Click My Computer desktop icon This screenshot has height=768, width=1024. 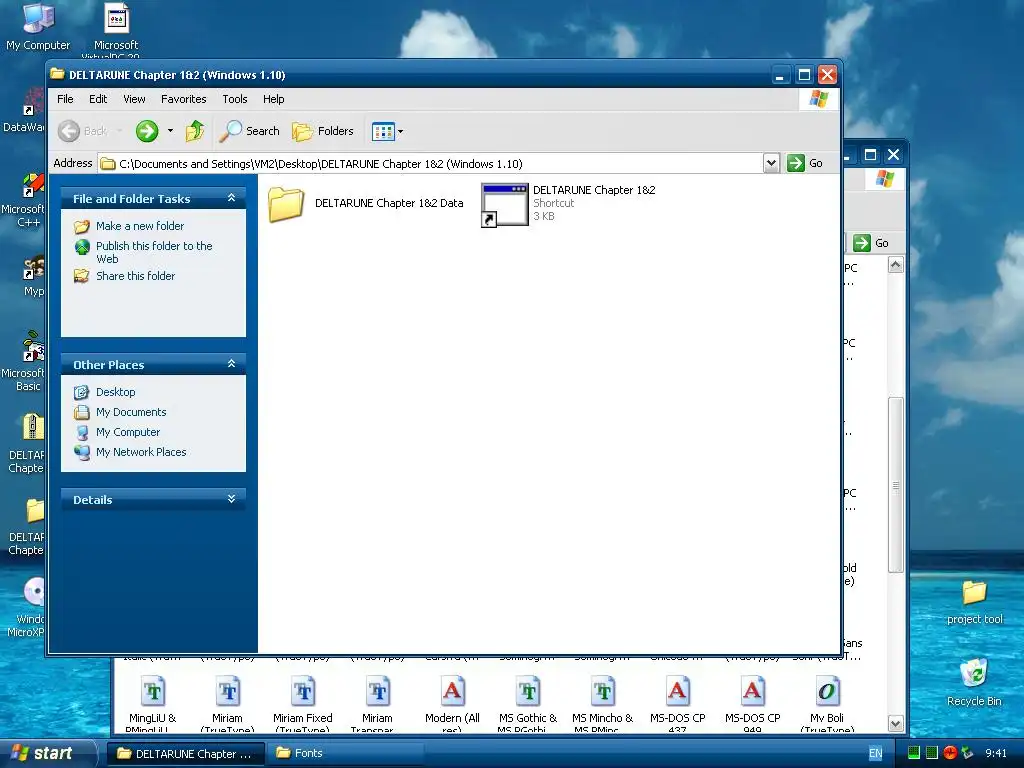(38, 27)
